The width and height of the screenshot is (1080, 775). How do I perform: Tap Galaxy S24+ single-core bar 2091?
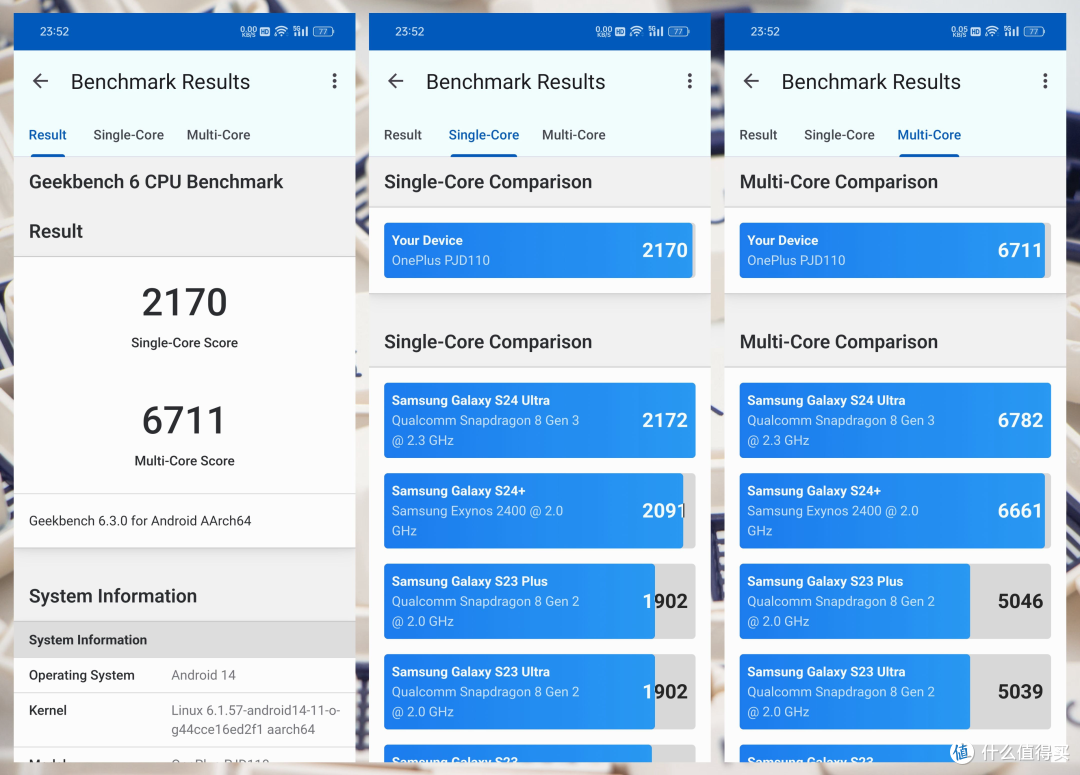point(539,510)
